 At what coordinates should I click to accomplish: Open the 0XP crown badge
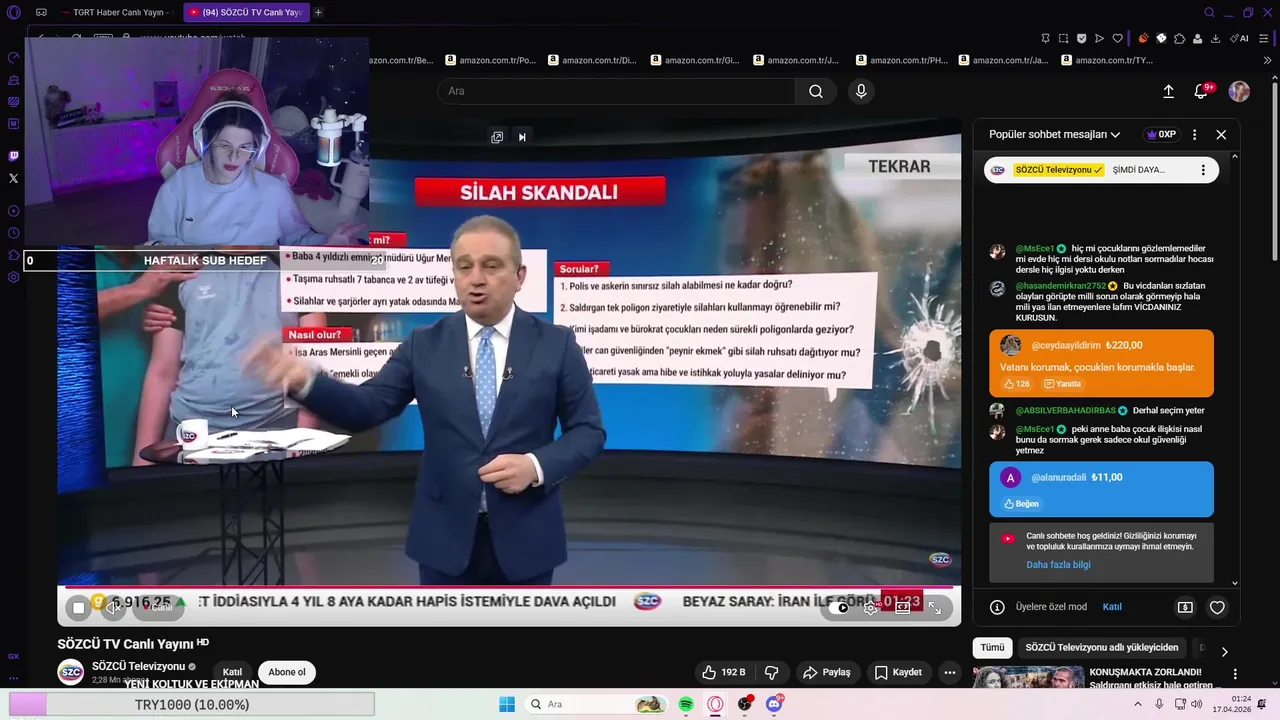click(x=1161, y=134)
